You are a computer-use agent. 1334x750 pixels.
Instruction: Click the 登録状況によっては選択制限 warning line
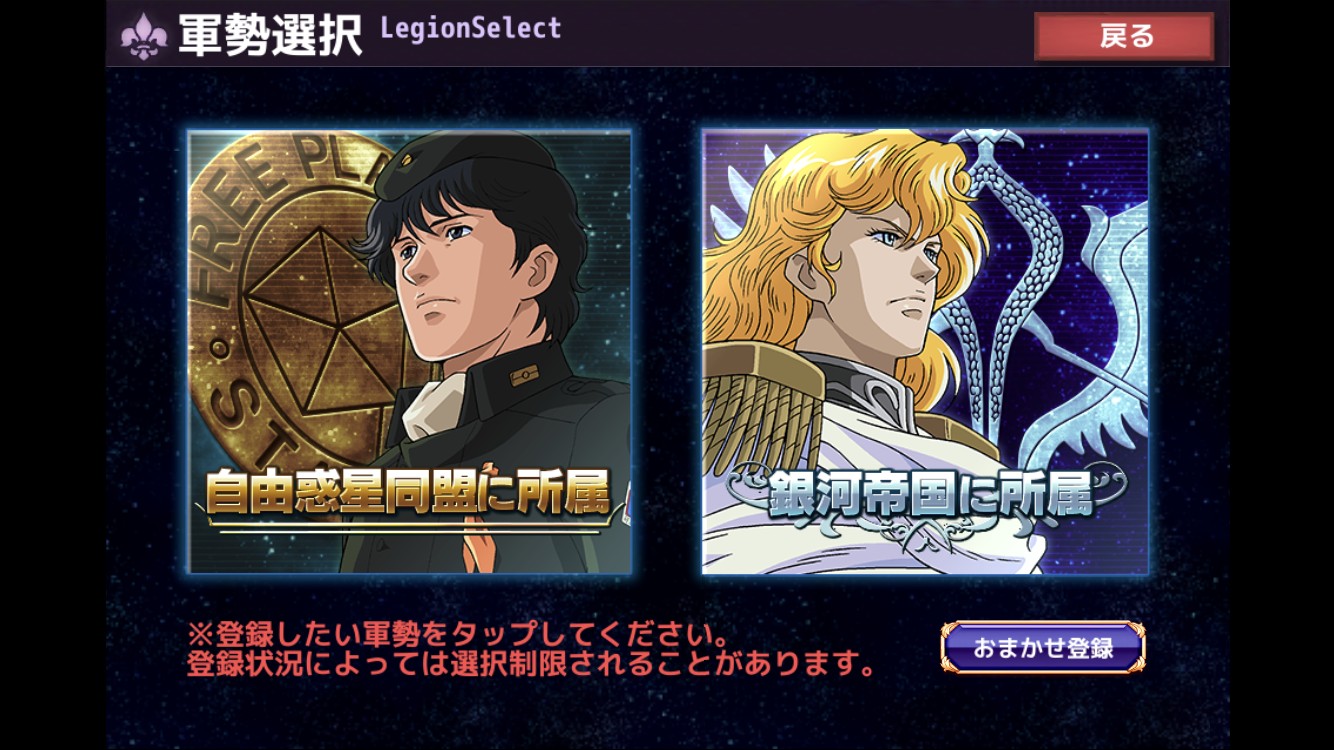coord(531,663)
